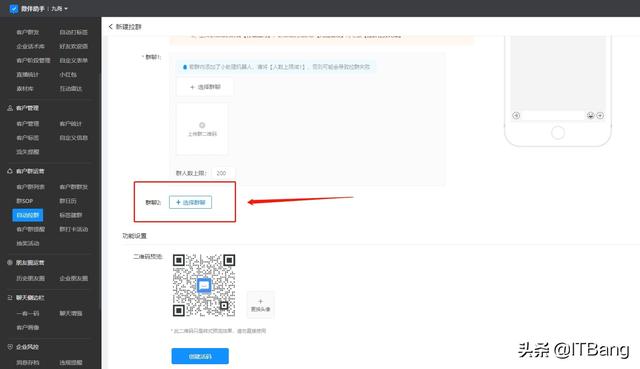Open 自定义信息 in the sidebar

point(73,138)
